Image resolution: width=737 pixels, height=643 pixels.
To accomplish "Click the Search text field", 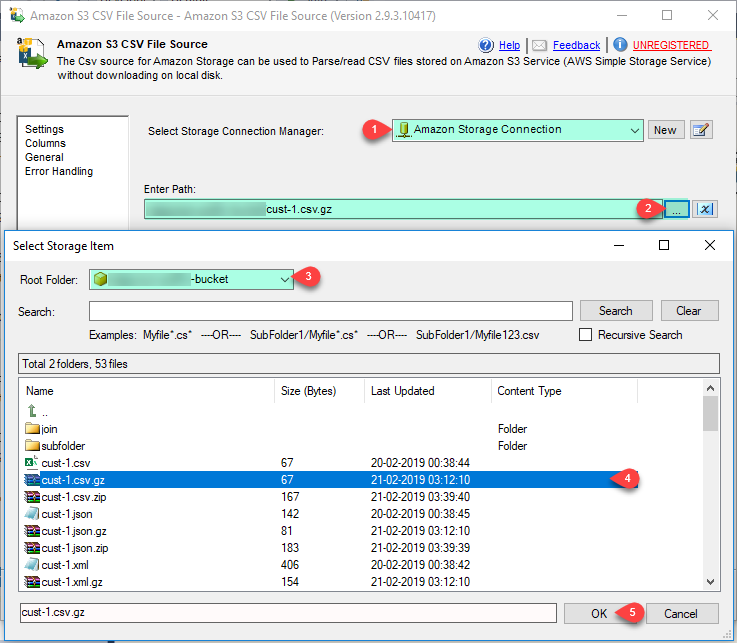I will point(331,311).
